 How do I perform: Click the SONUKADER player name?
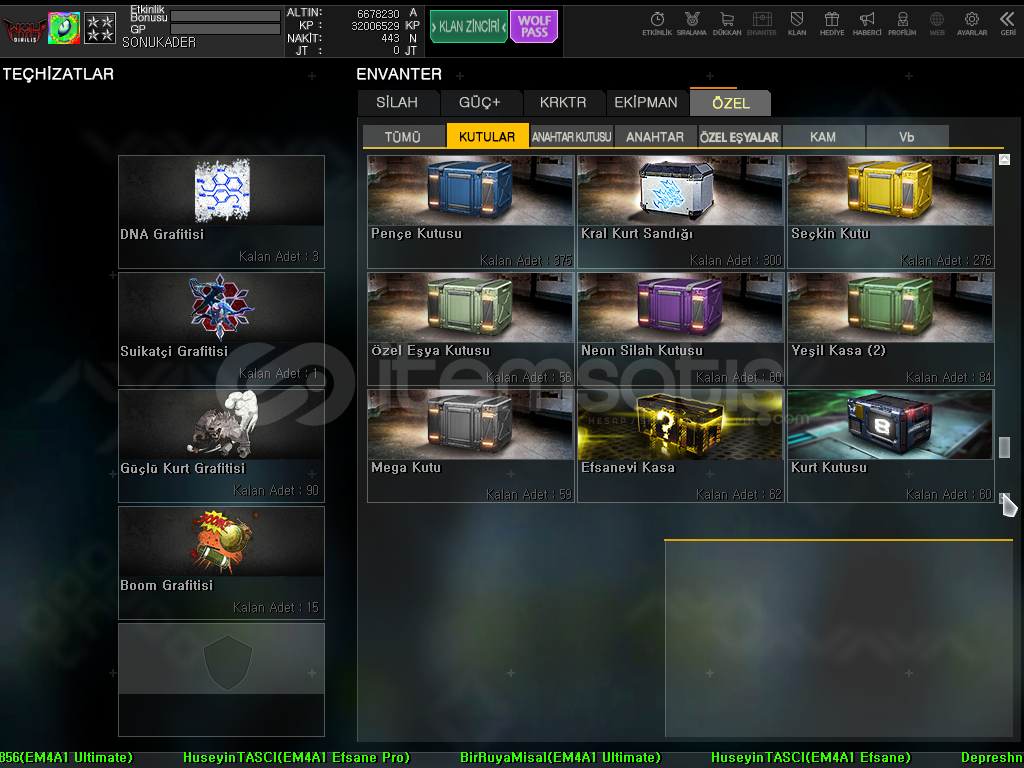click(159, 42)
